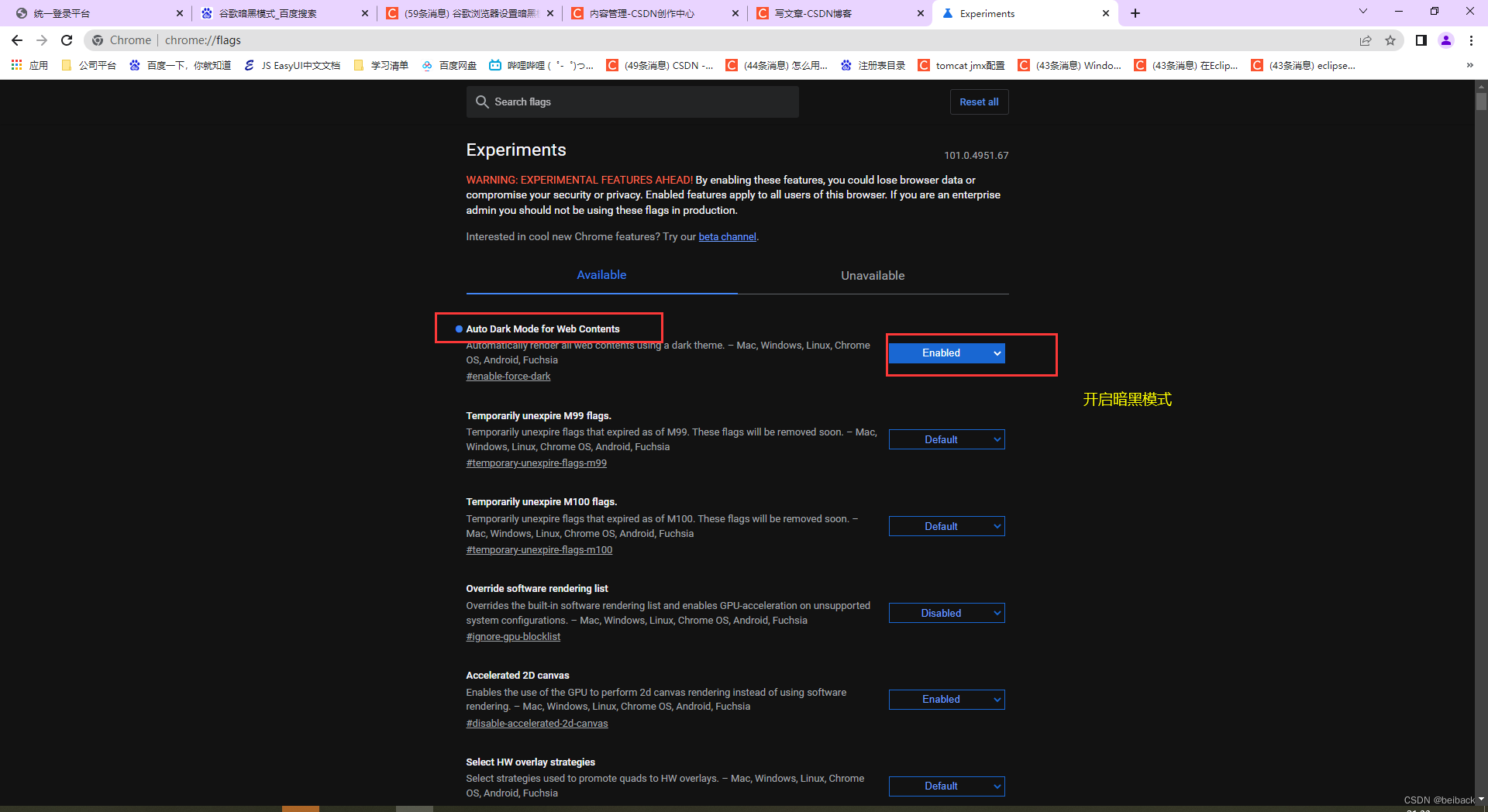
Task: Open the user profile avatar
Action: click(1446, 40)
